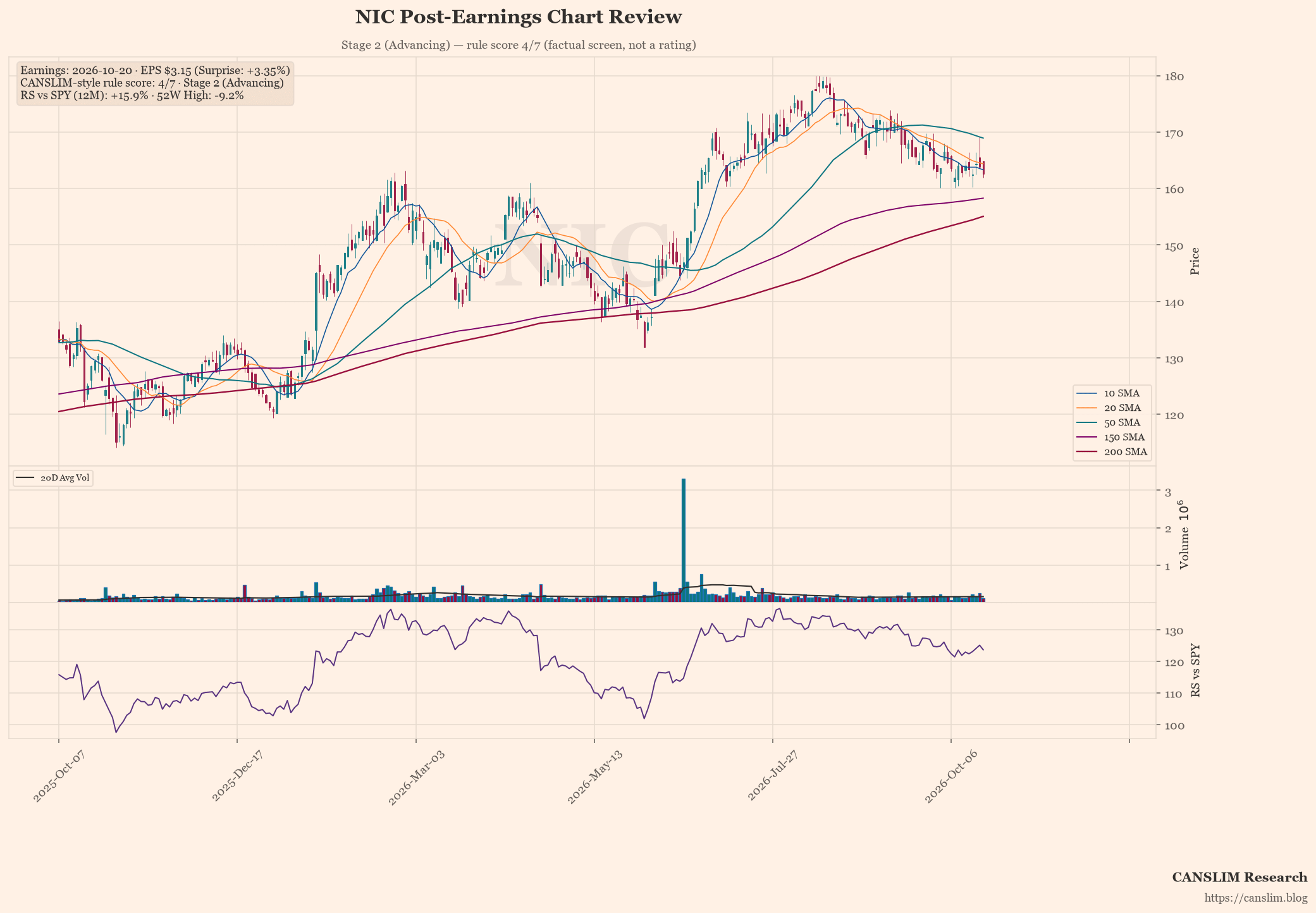Select the 50 SMA legend entry
Screen dimensions: 1316x913
pyautogui.click(x=1112, y=422)
